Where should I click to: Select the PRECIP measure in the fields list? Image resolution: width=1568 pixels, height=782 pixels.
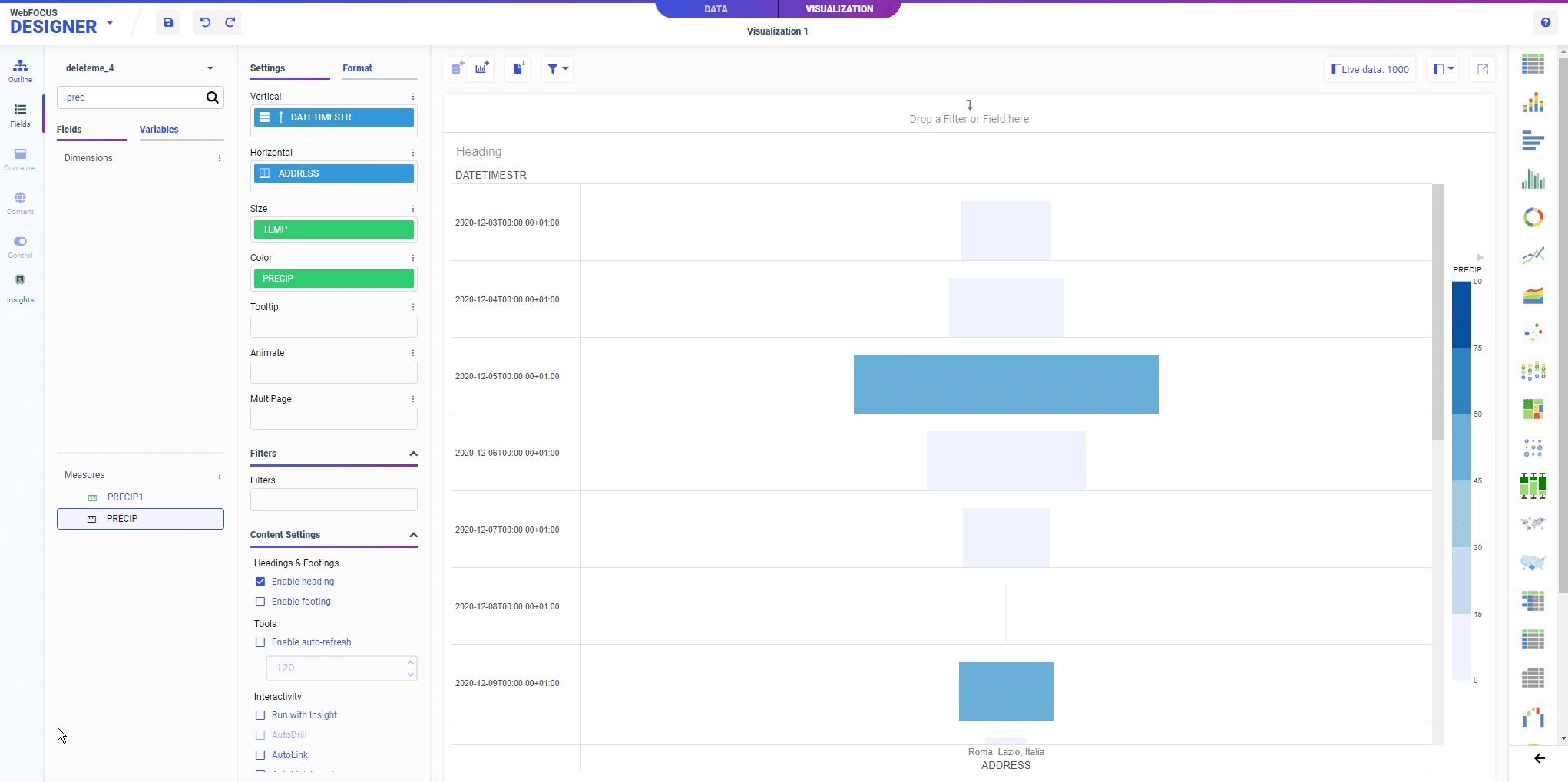click(122, 518)
